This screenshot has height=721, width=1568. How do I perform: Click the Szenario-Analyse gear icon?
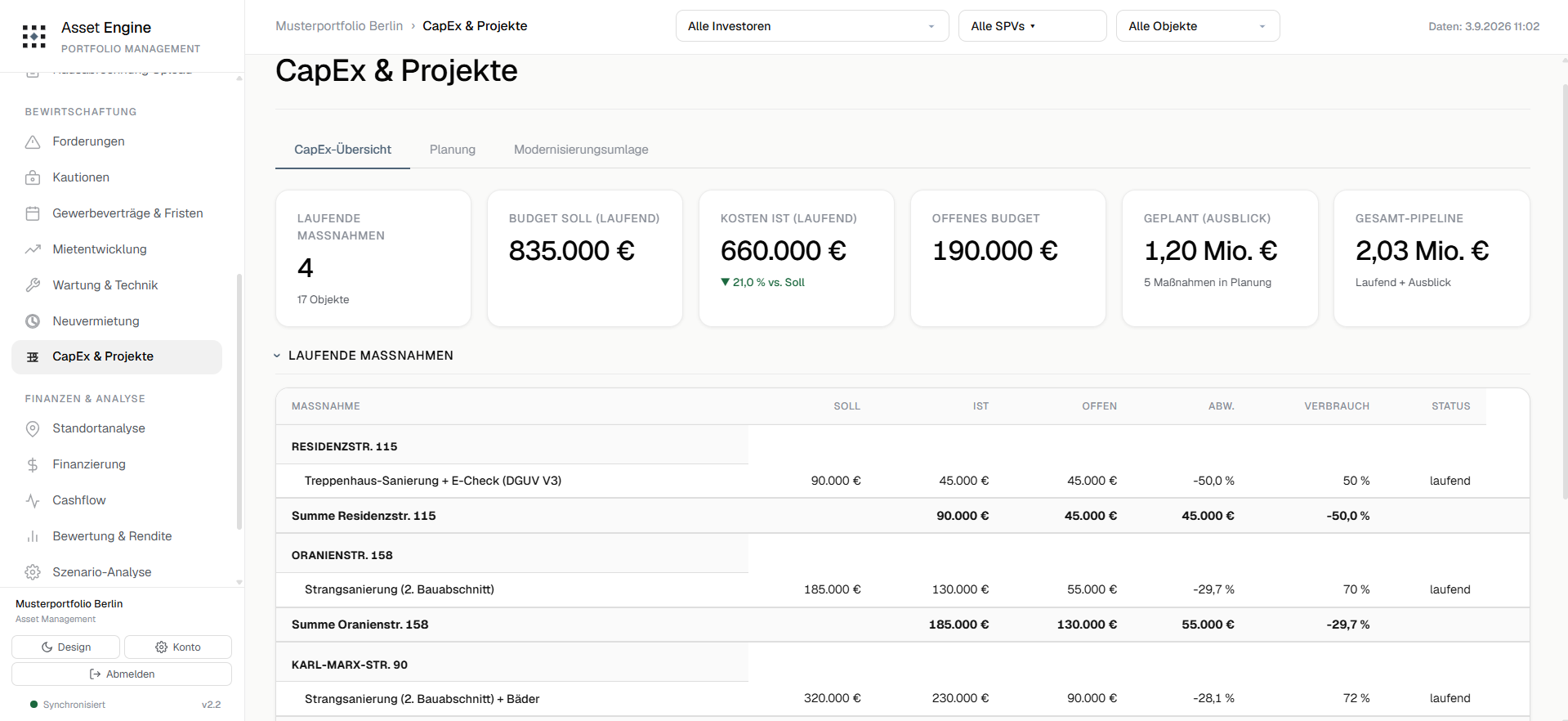tap(33, 573)
